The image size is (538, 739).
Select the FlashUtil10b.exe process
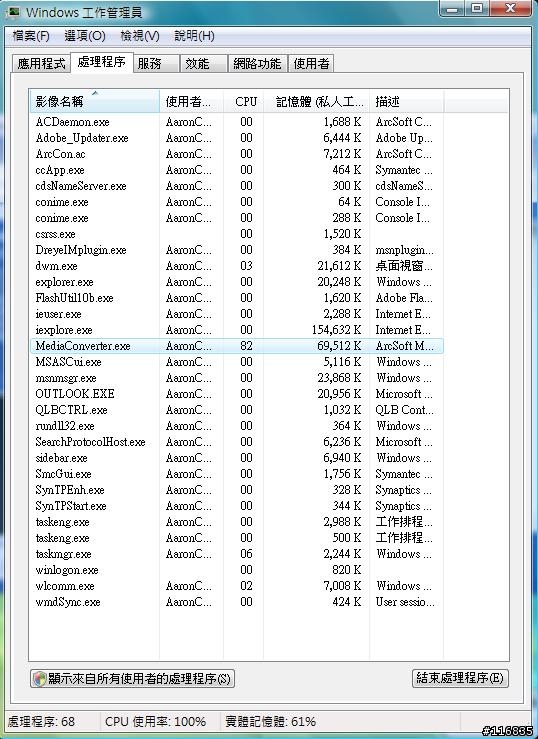click(x=236, y=298)
